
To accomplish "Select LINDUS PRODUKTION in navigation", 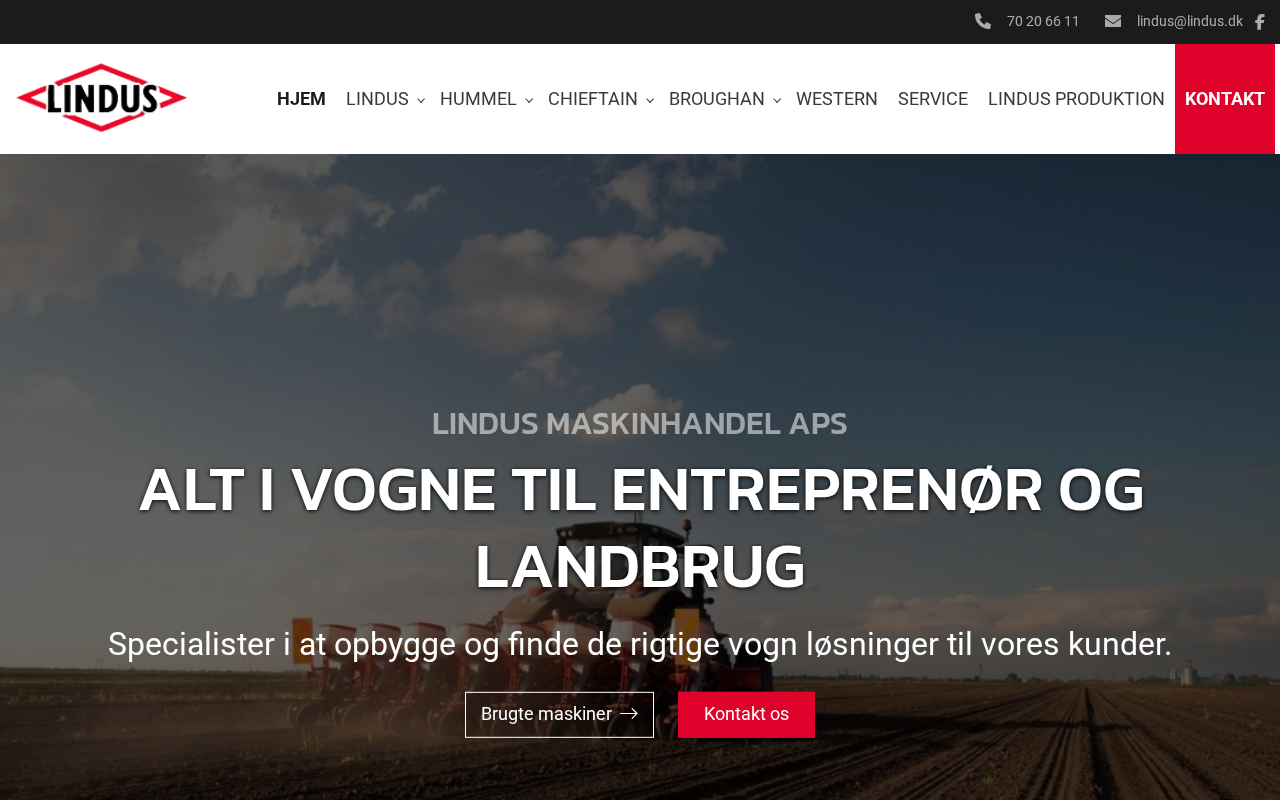I will [x=1076, y=99].
